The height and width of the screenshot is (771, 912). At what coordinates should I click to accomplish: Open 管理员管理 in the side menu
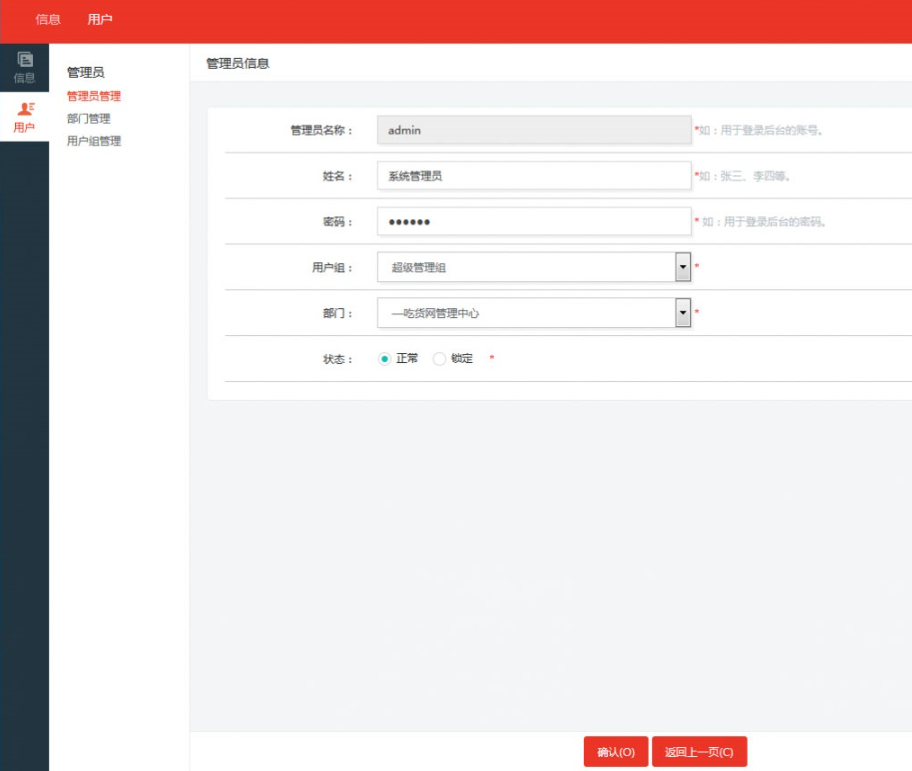tap(94, 97)
